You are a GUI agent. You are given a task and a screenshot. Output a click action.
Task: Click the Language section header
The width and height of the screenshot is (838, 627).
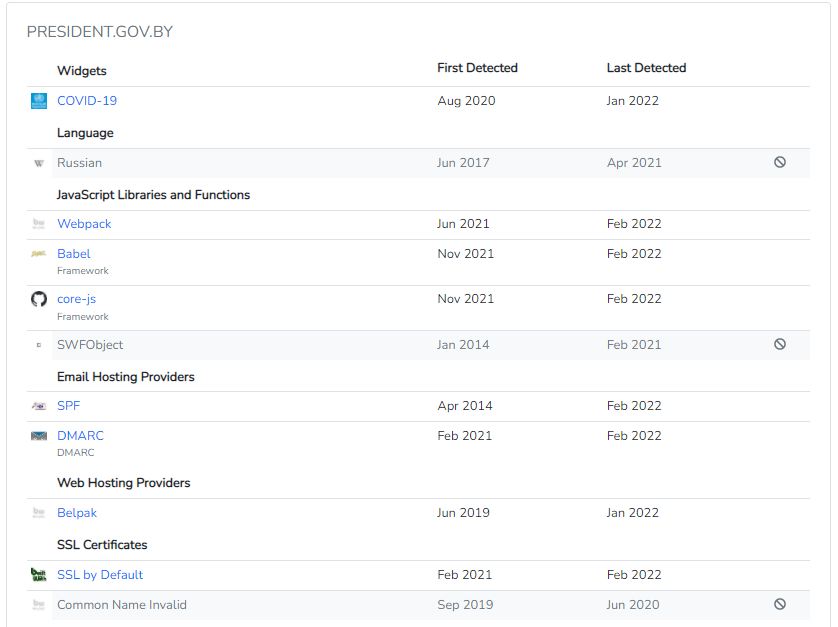point(85,133)
